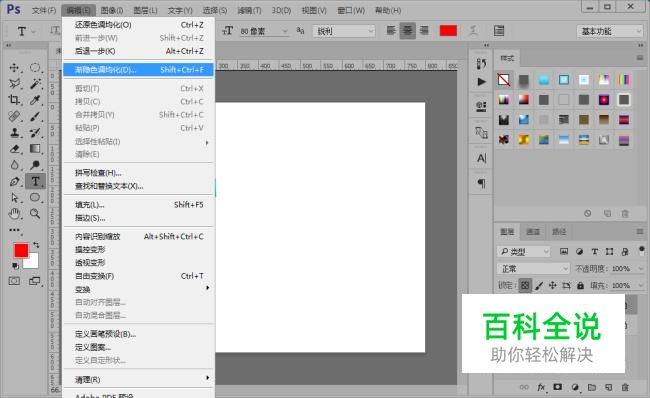Select the Ellipse shape tool
This screenshot has height=398, width=650.
[35, 197]
